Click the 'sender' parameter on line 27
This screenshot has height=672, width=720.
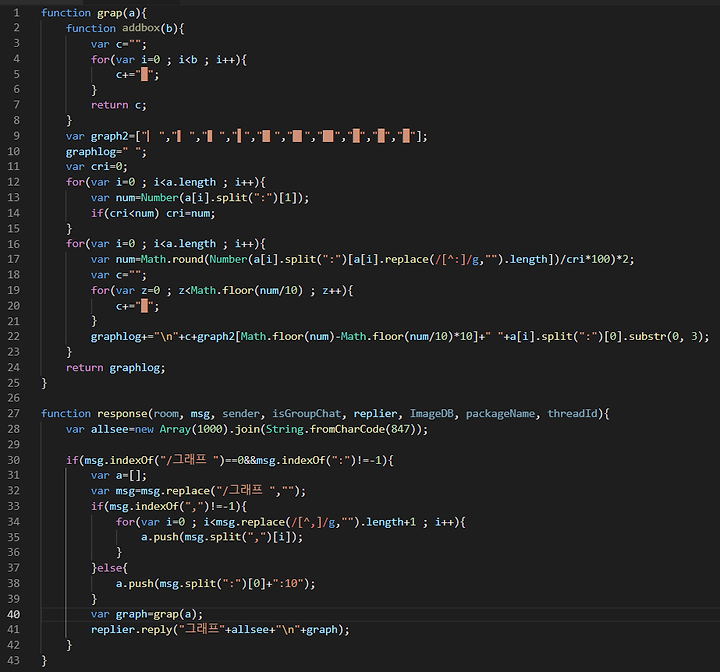tap(241, 414)
